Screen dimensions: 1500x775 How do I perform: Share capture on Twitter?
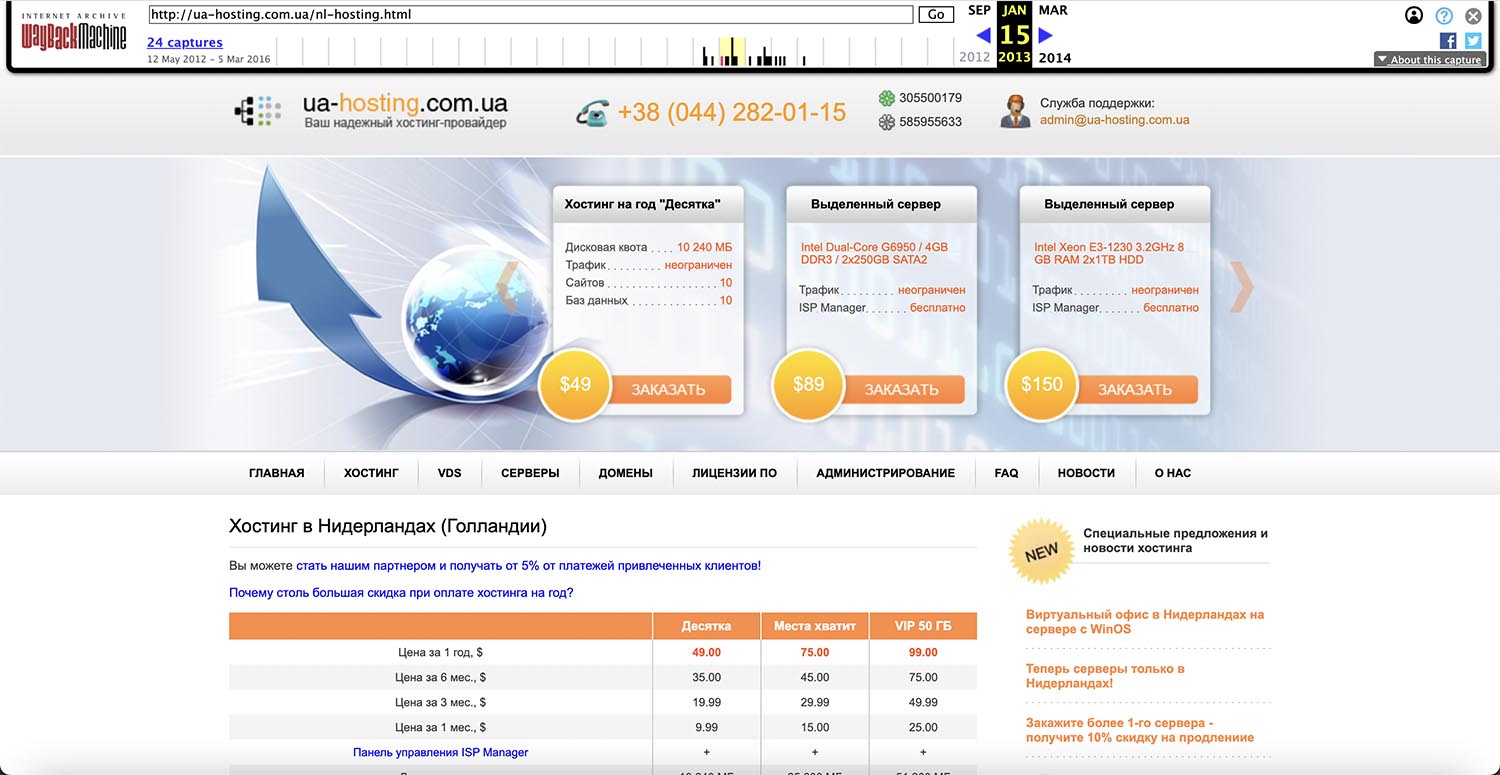tap(1473, 41)
